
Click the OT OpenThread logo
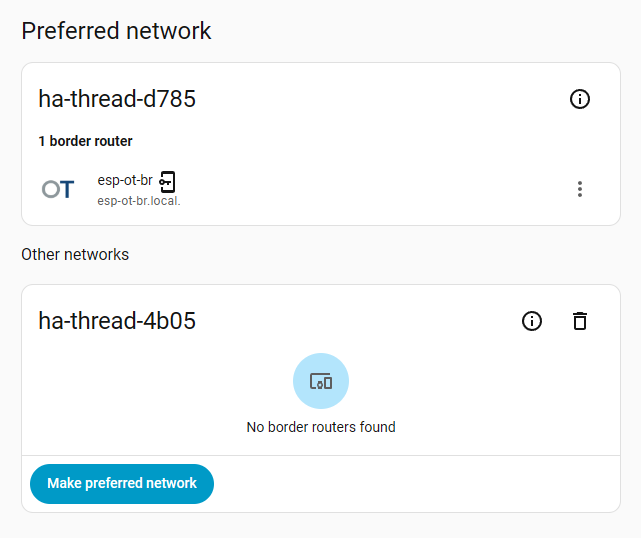click(x=58, y=189)
